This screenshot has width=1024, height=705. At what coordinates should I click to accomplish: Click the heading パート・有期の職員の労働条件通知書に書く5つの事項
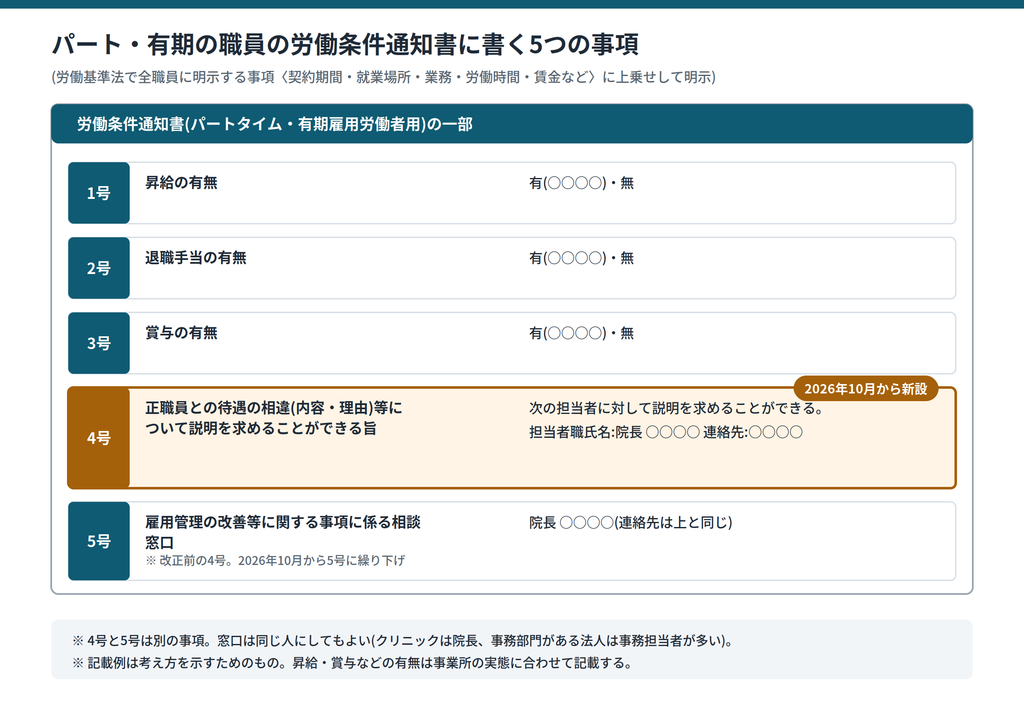tap(345, 44)
